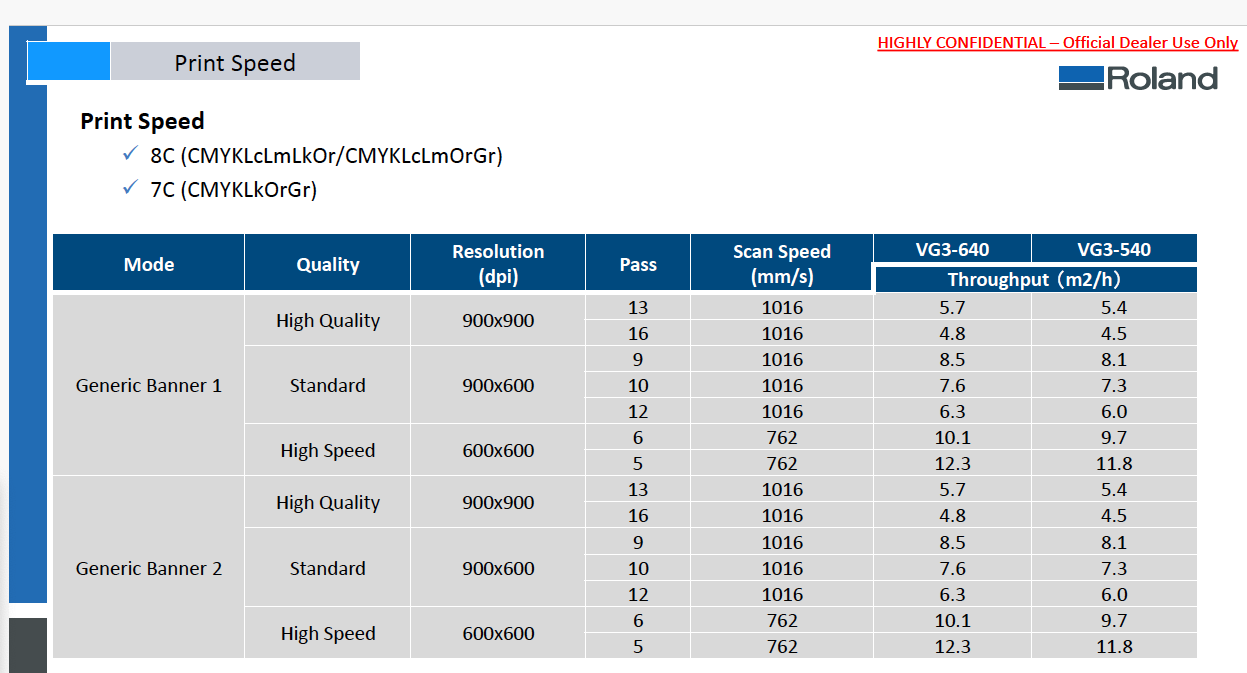Select '6.0' throughput in Generic Banner 1
This screenshot has width=1247, height=673.
pyautogui.click(x=1114, y=411)
